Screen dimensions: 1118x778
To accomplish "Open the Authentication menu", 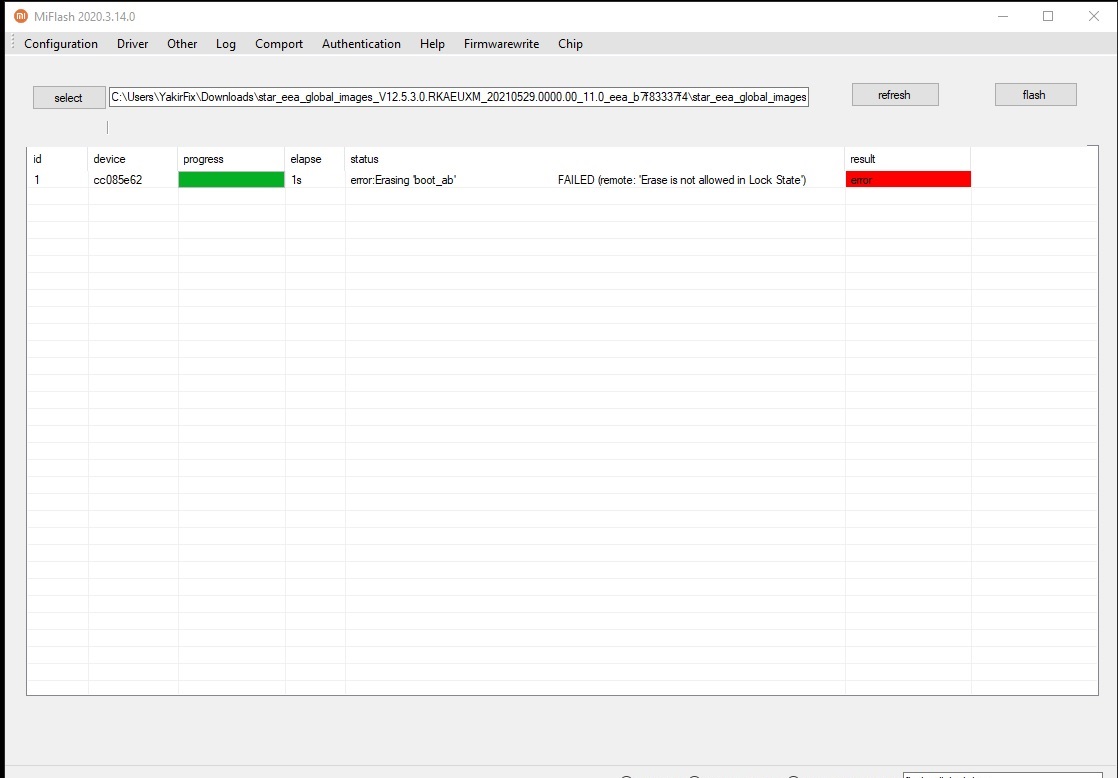I will click(x=361, y=43).
